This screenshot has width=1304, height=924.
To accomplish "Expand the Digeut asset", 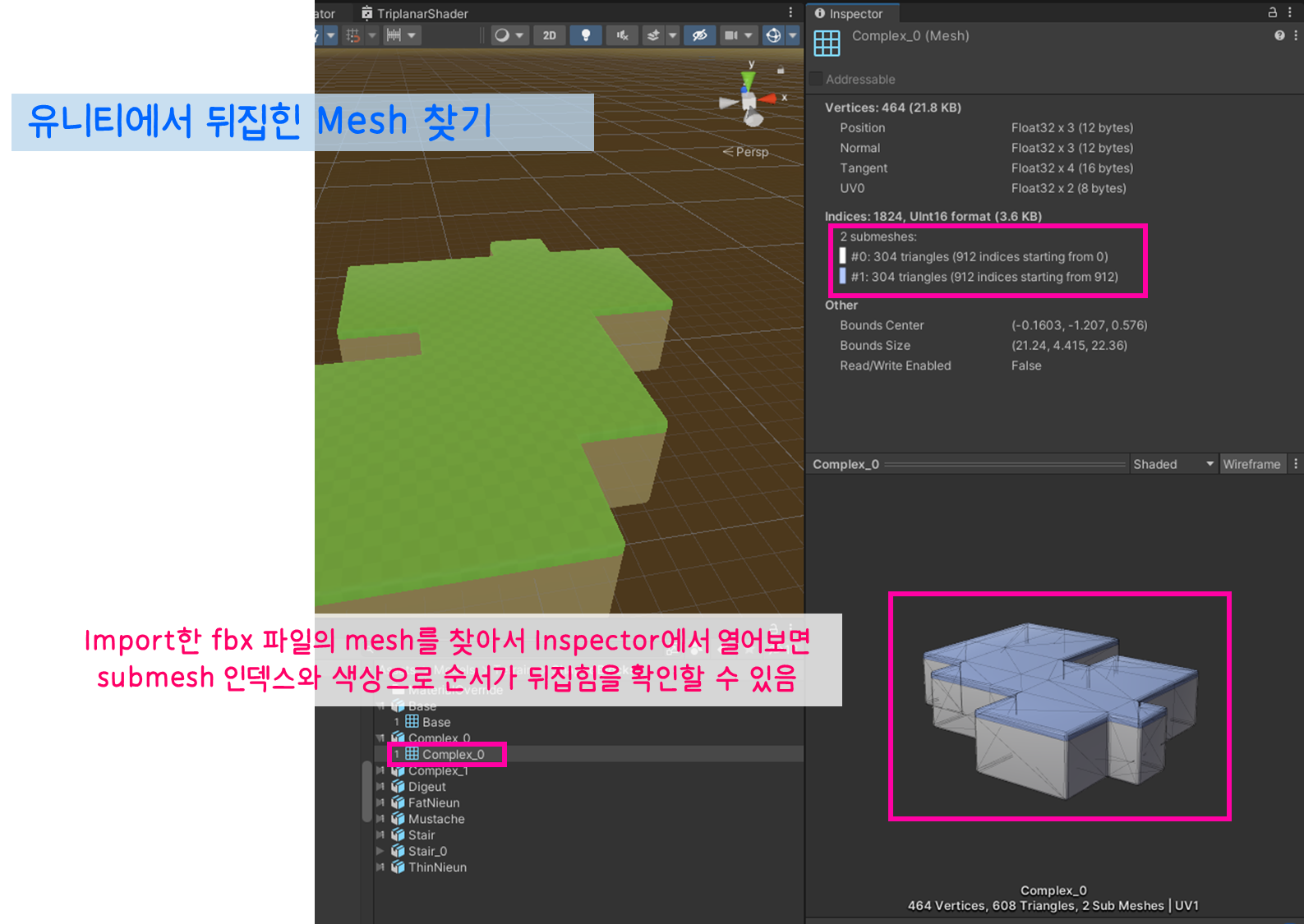I will (x=380, y=786).
